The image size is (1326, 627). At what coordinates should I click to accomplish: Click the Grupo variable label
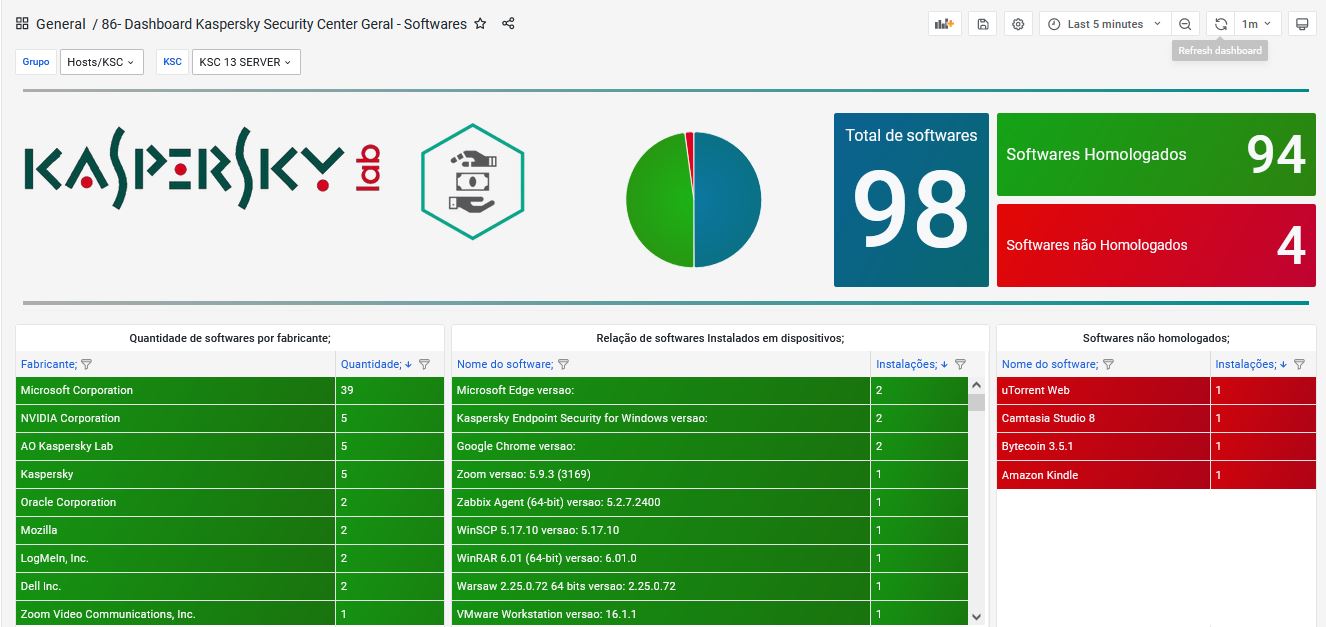(x=36, y=62)
